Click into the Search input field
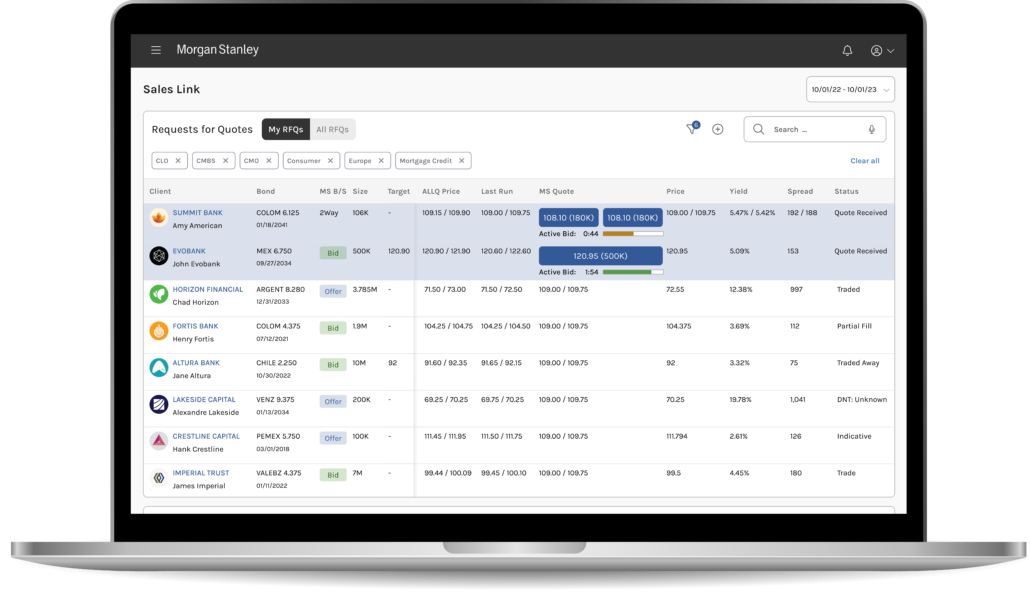The height and width of the screenshot is (604, 1030). (812, 129)
